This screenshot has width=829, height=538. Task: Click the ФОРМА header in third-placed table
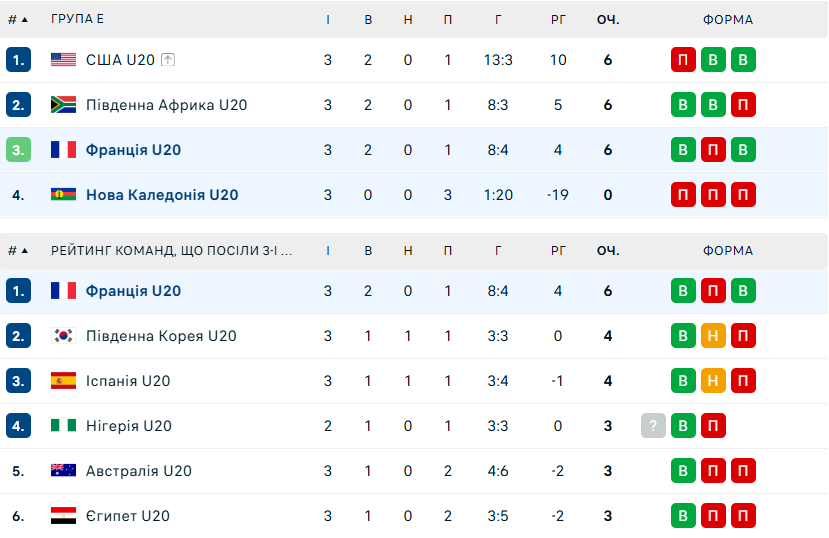[727, 251]
